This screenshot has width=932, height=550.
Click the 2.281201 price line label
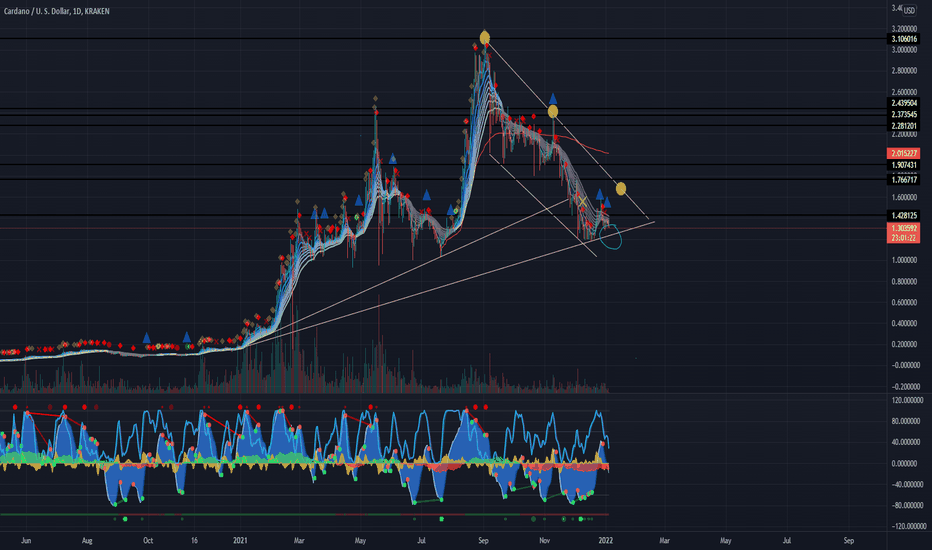click(x=904, y=126)
